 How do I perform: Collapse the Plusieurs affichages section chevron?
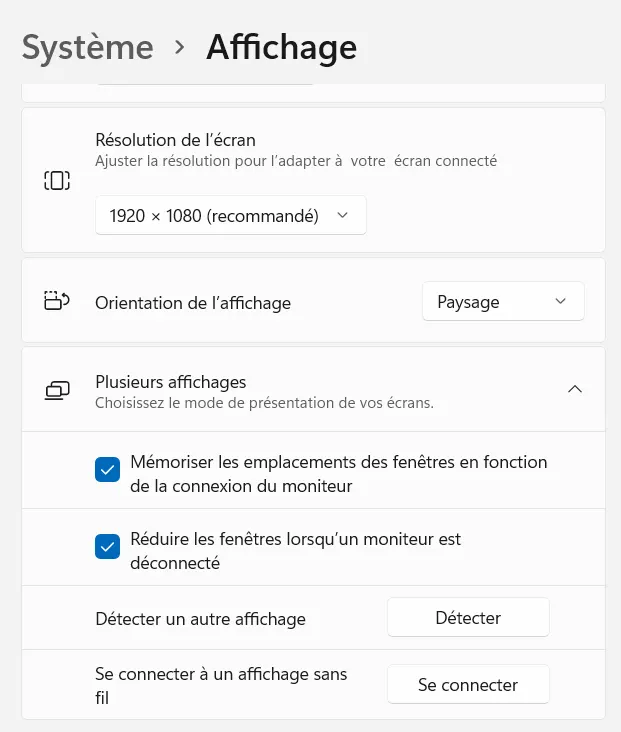click(575, 389)
